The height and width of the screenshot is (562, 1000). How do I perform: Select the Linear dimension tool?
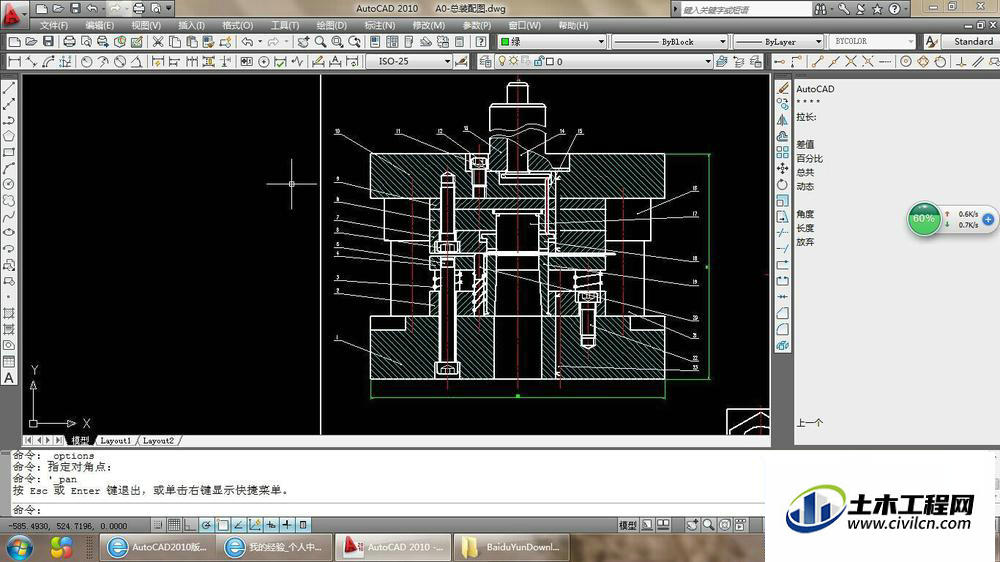[14, 61]
